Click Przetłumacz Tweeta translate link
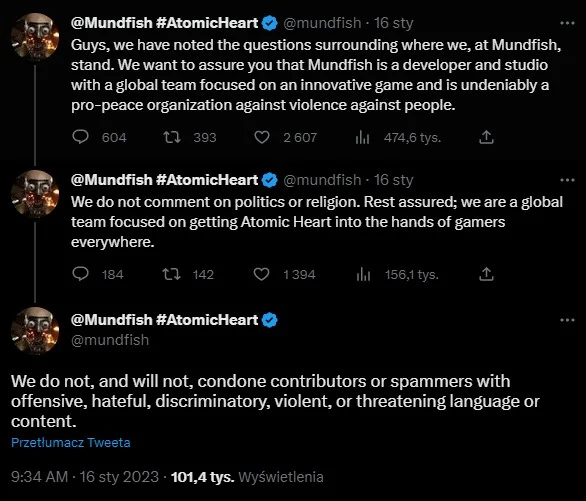 pos(71,443)
